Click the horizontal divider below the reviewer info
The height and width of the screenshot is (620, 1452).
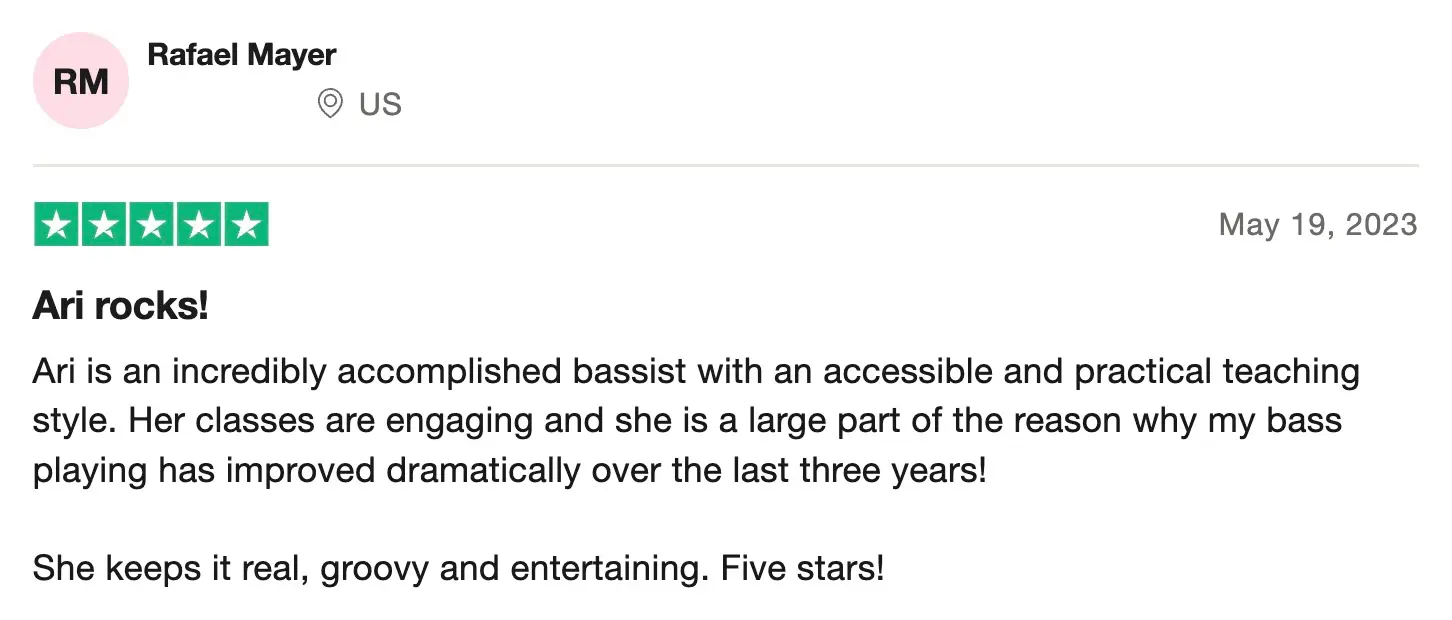725,164
